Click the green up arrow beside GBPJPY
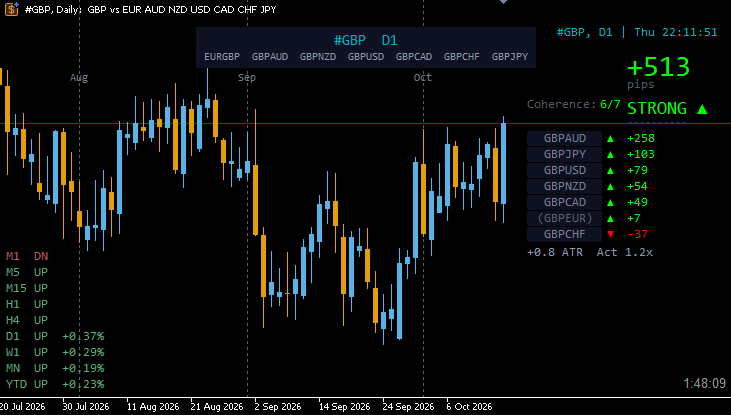The image size is (731, 415). (x=610, y=154)
